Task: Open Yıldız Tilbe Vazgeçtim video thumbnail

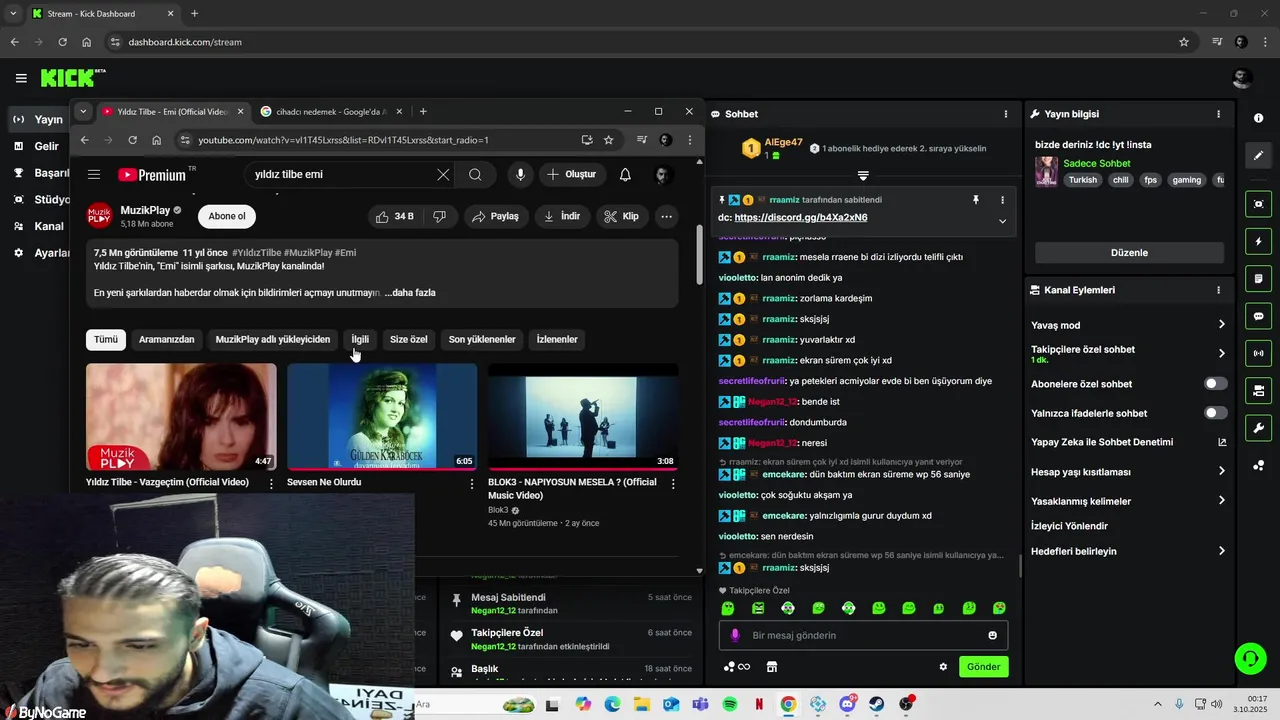Action: click(181, 417)
